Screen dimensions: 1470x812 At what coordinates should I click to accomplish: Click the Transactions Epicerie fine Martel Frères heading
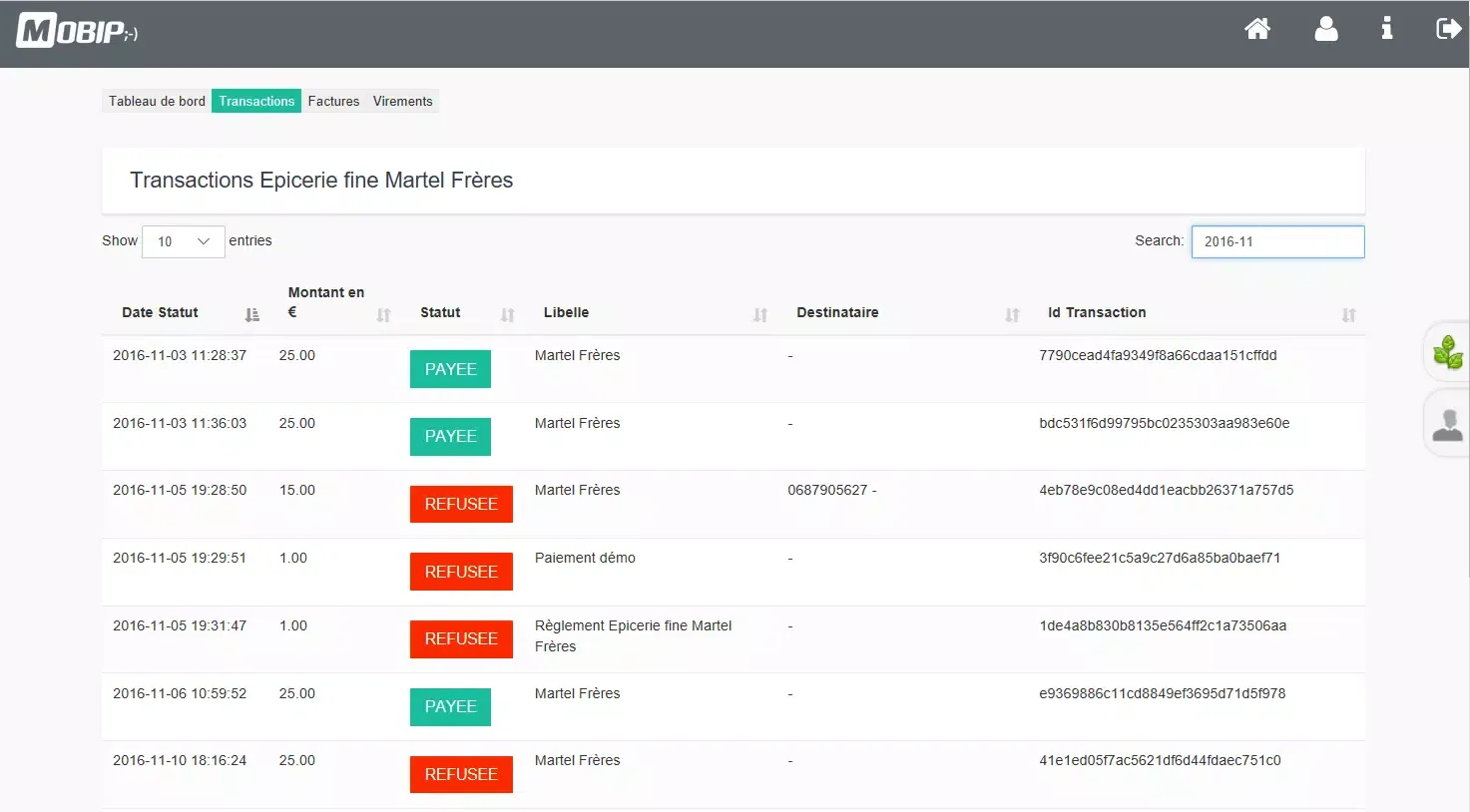pyautogui.click(x=321, y=180)
